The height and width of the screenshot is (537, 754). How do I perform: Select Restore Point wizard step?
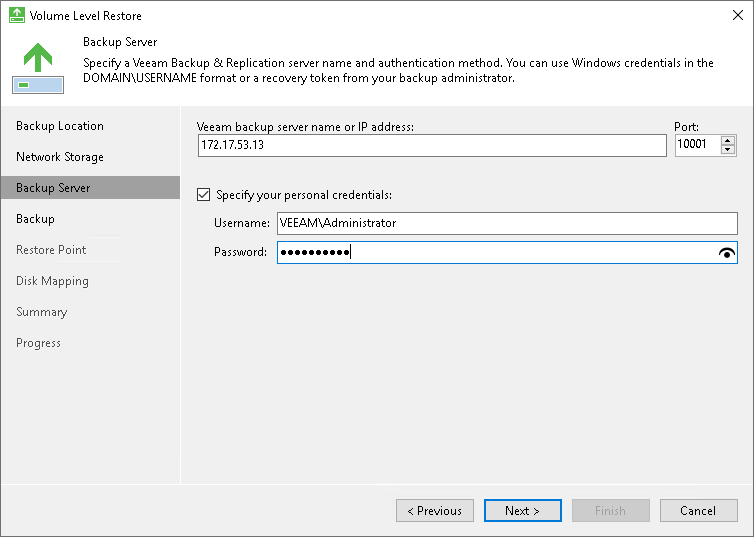tap(51, 250)
